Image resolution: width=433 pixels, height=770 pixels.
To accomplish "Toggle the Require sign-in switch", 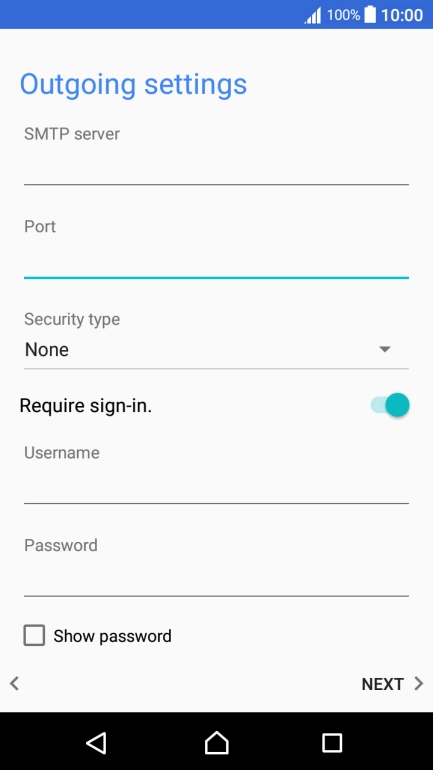I will [x=390, y=406].
